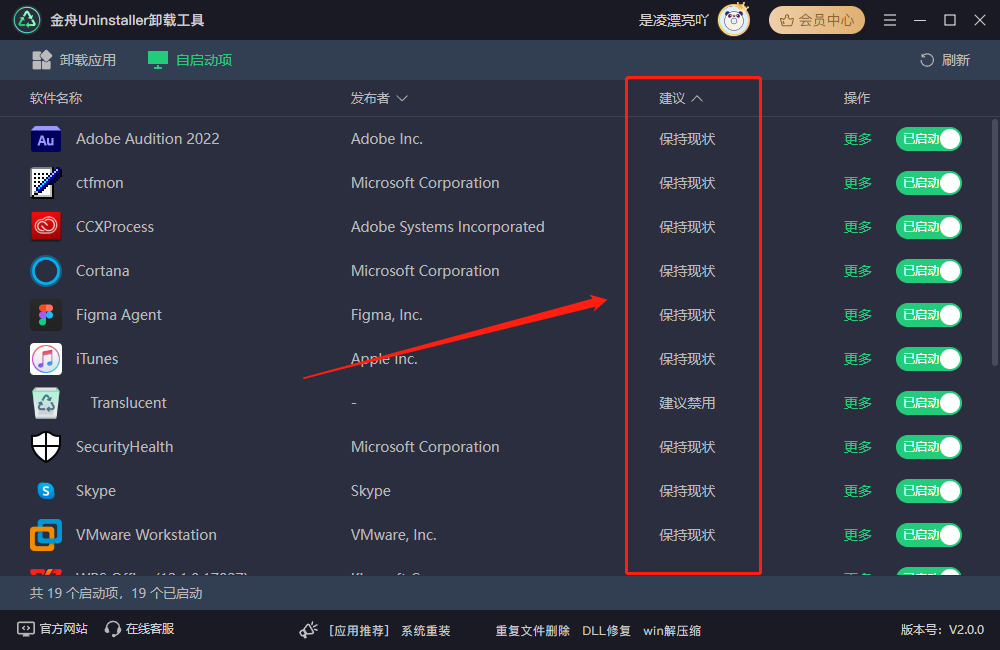Select the Adobe Inc. publisher cell
The image size is (1000, 650).
tap(386, 139)
